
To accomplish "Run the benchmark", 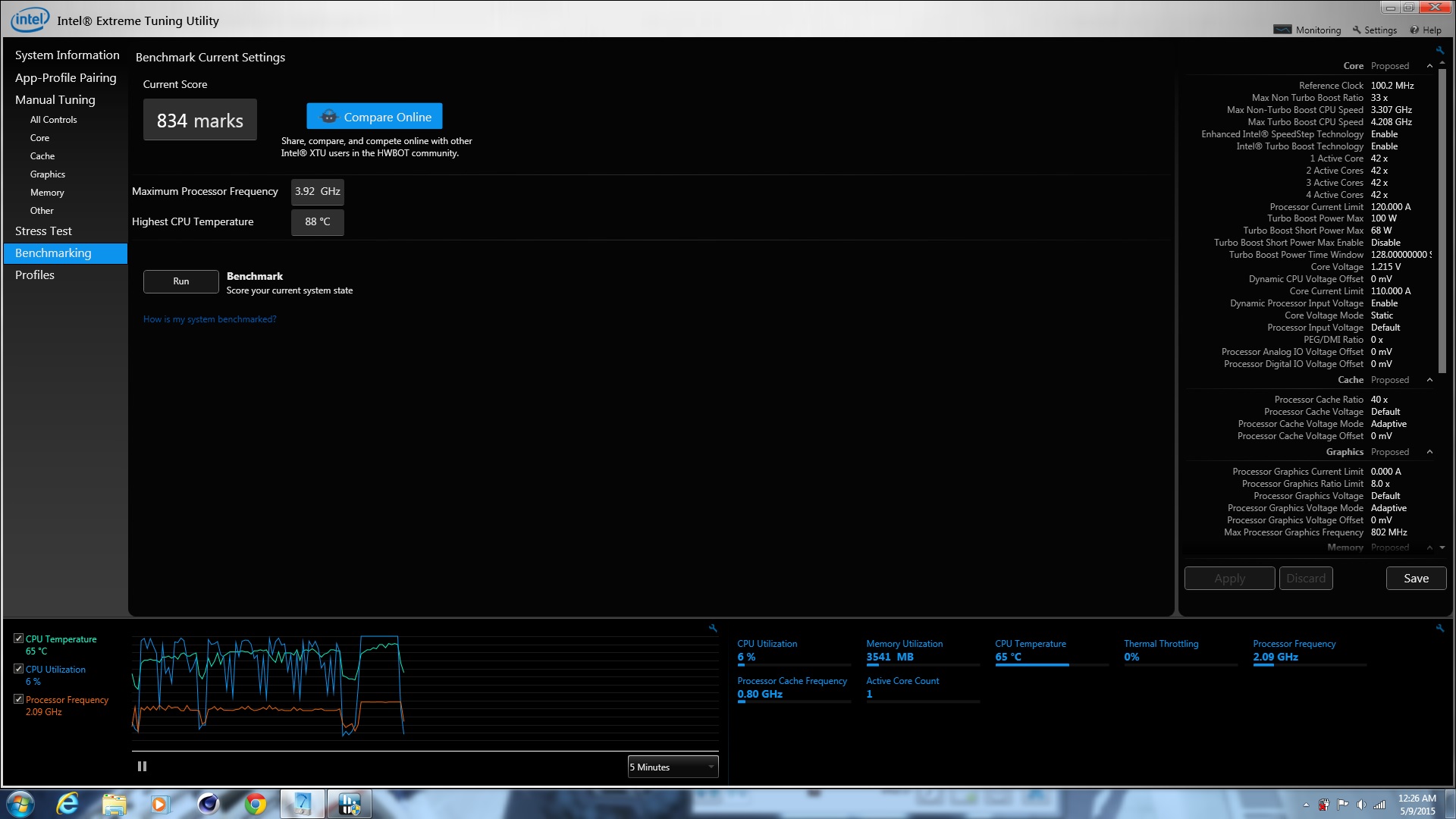I will [180, 281].
